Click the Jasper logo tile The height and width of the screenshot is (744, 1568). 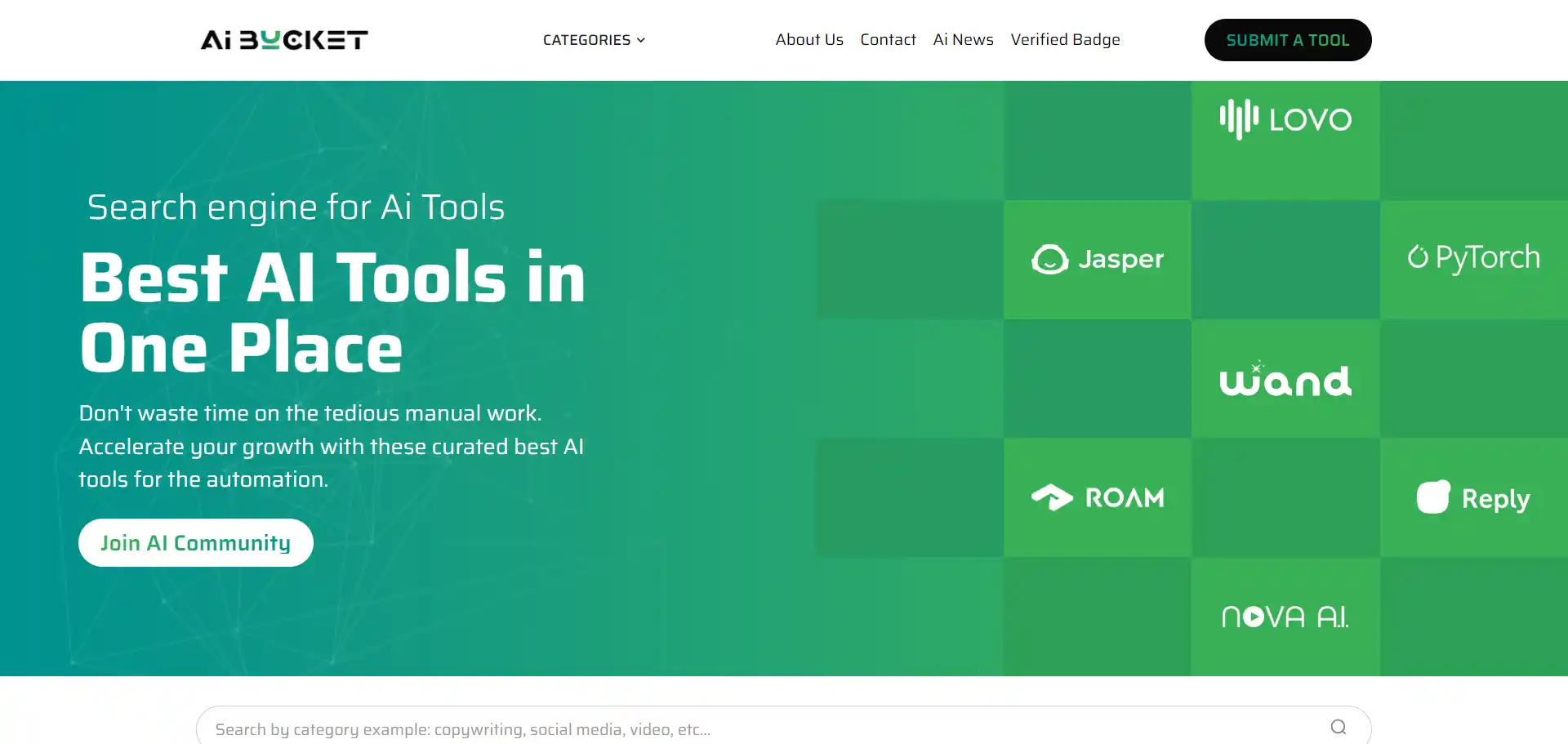pyautogui.click(x=1098, y=260)
